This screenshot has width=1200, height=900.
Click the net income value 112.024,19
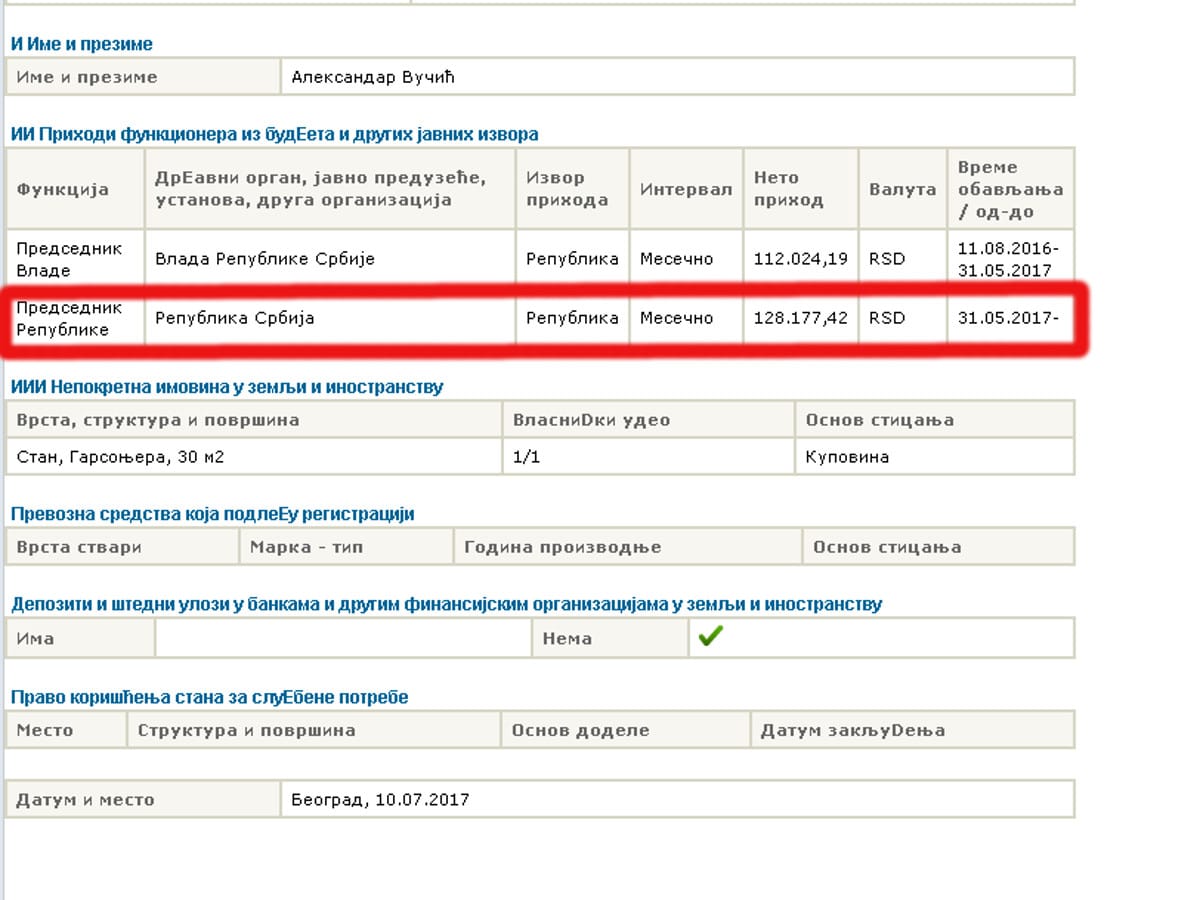pyautogui.click(x=800, y=259)
